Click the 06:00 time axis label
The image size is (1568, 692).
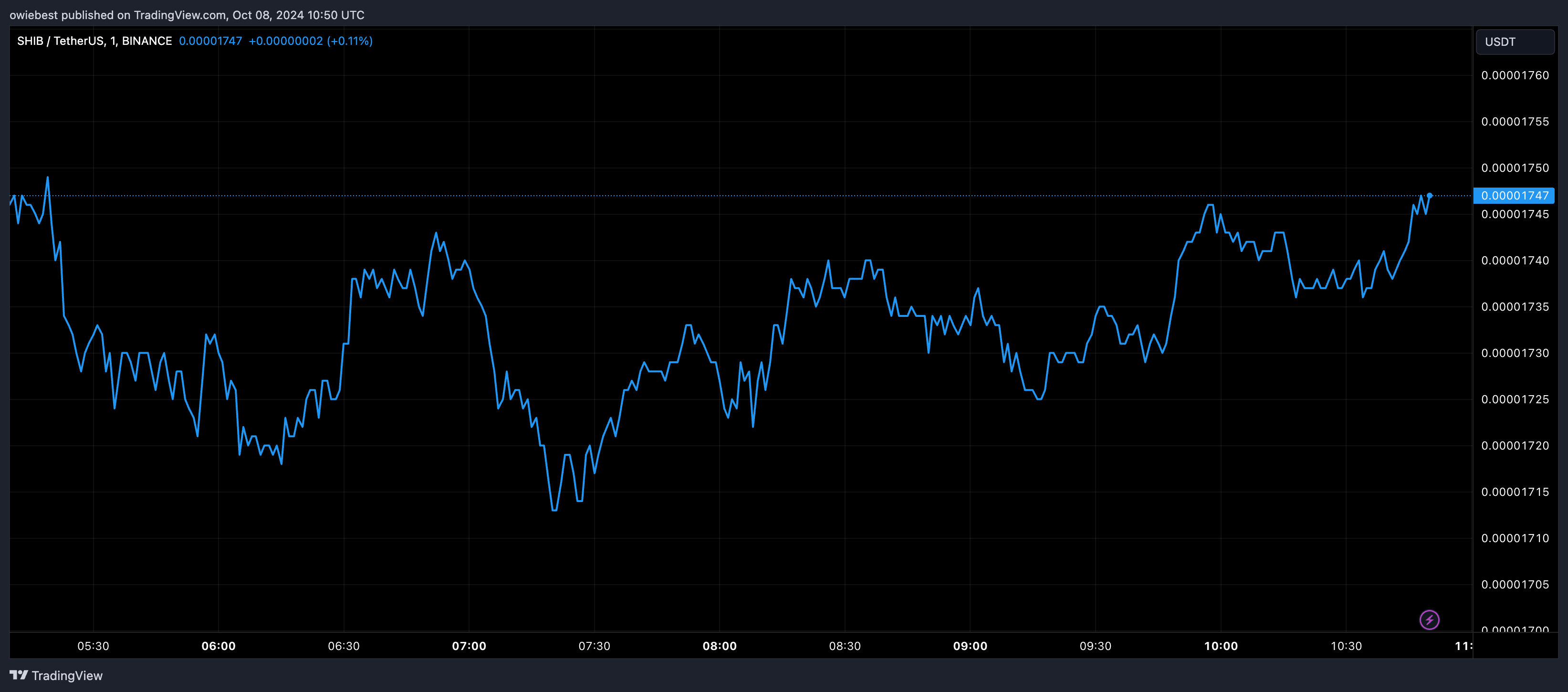219,646
